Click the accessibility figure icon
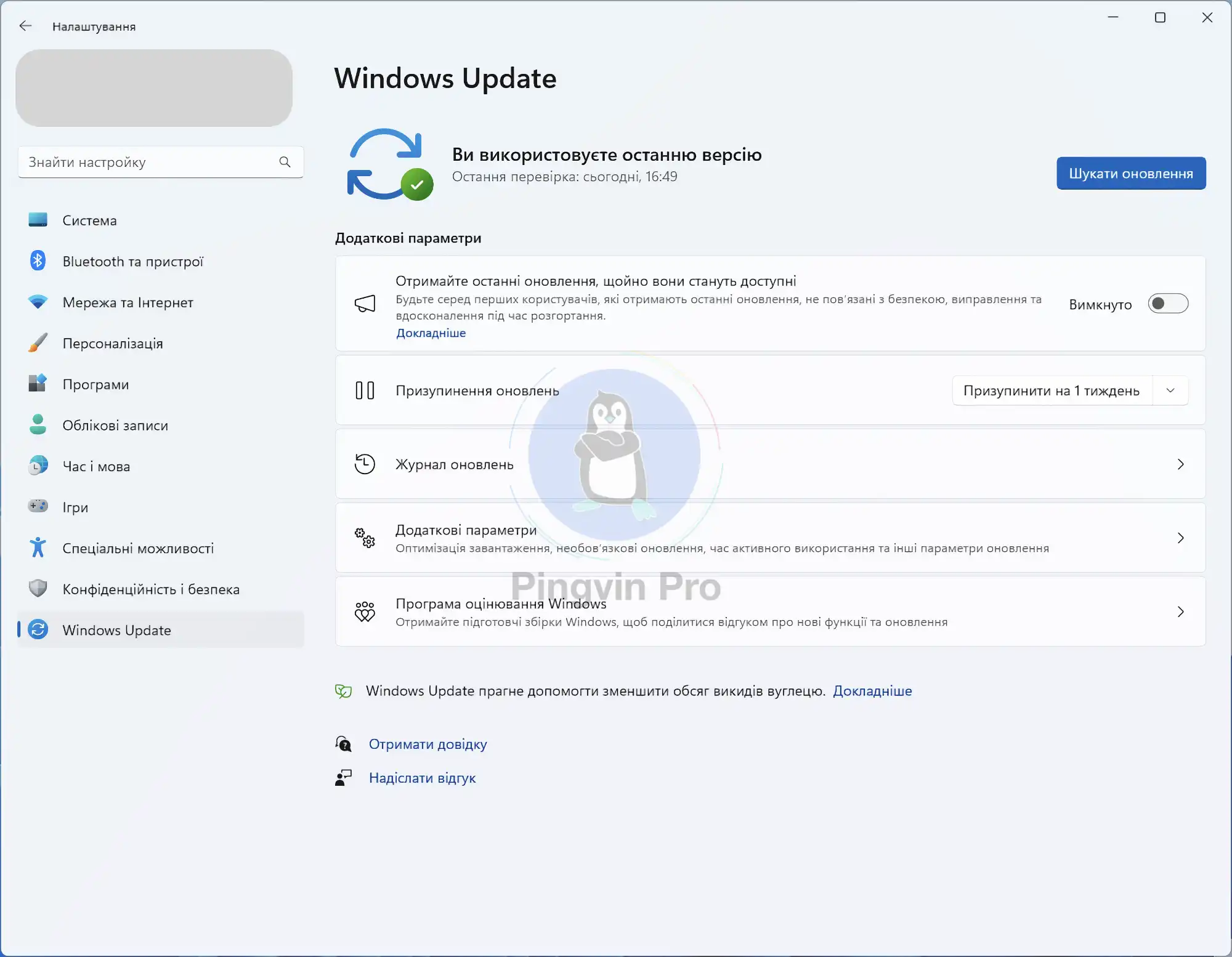The image size is (1232, 957). click(38, 547)
